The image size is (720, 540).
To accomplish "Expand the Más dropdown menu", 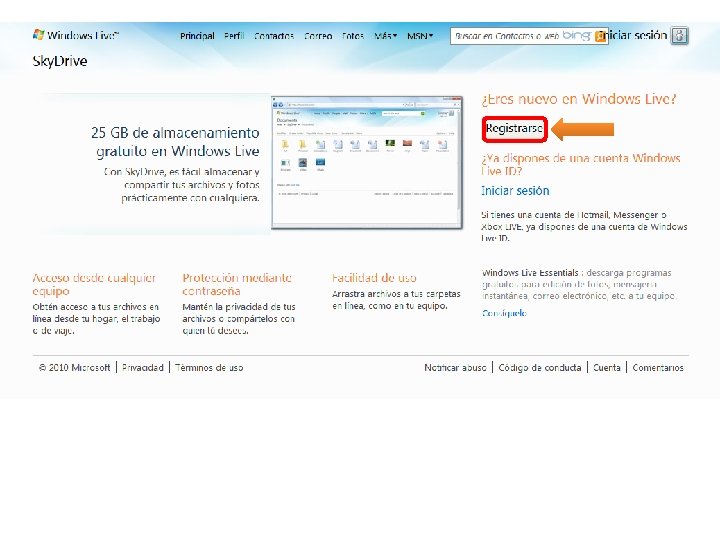I will (385, 36).
